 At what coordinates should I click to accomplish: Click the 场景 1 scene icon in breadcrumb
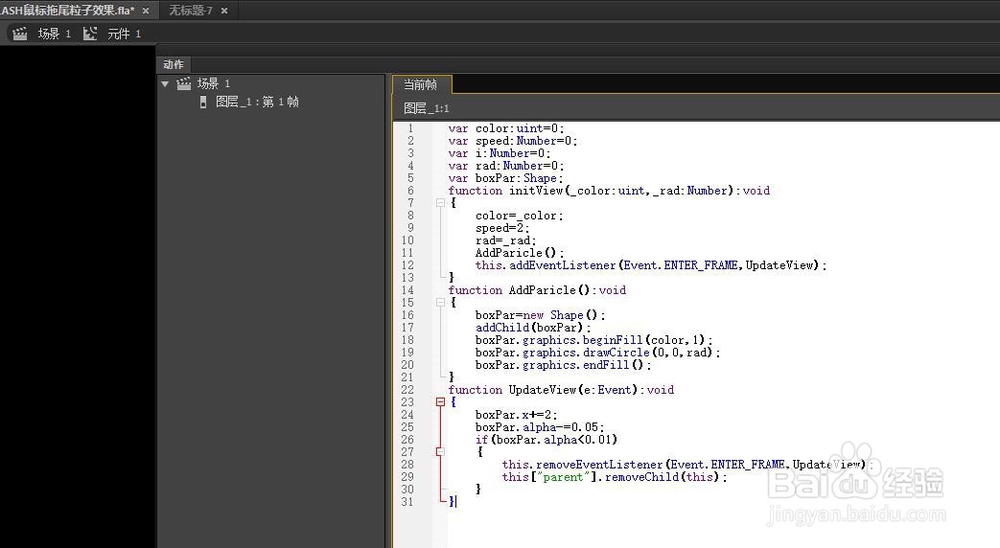(20, 34)
